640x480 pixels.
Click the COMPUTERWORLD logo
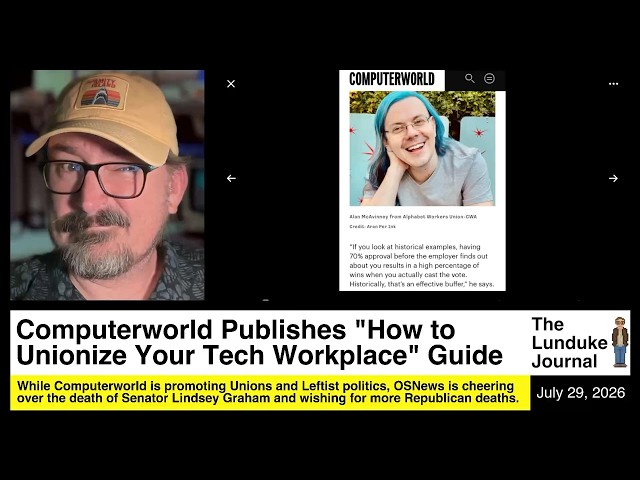[x=391, y=79]
